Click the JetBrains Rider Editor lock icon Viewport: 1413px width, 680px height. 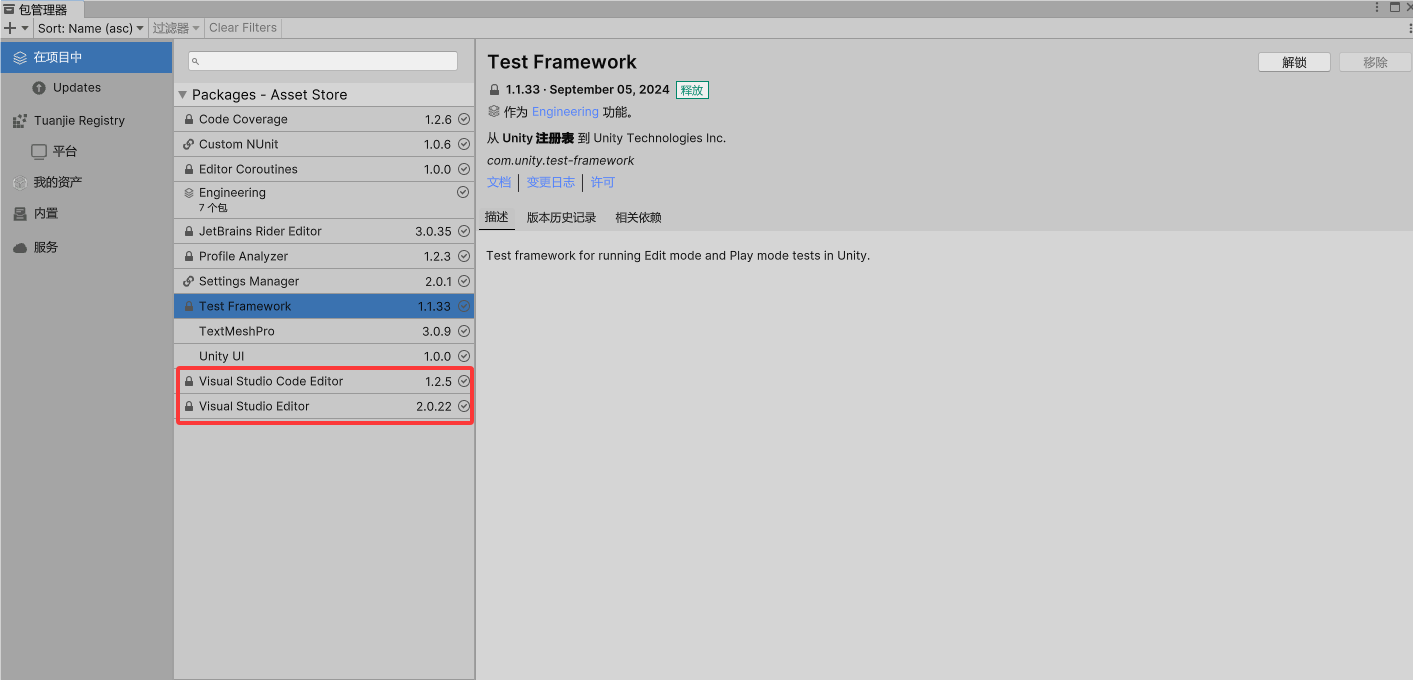[189, 231]
